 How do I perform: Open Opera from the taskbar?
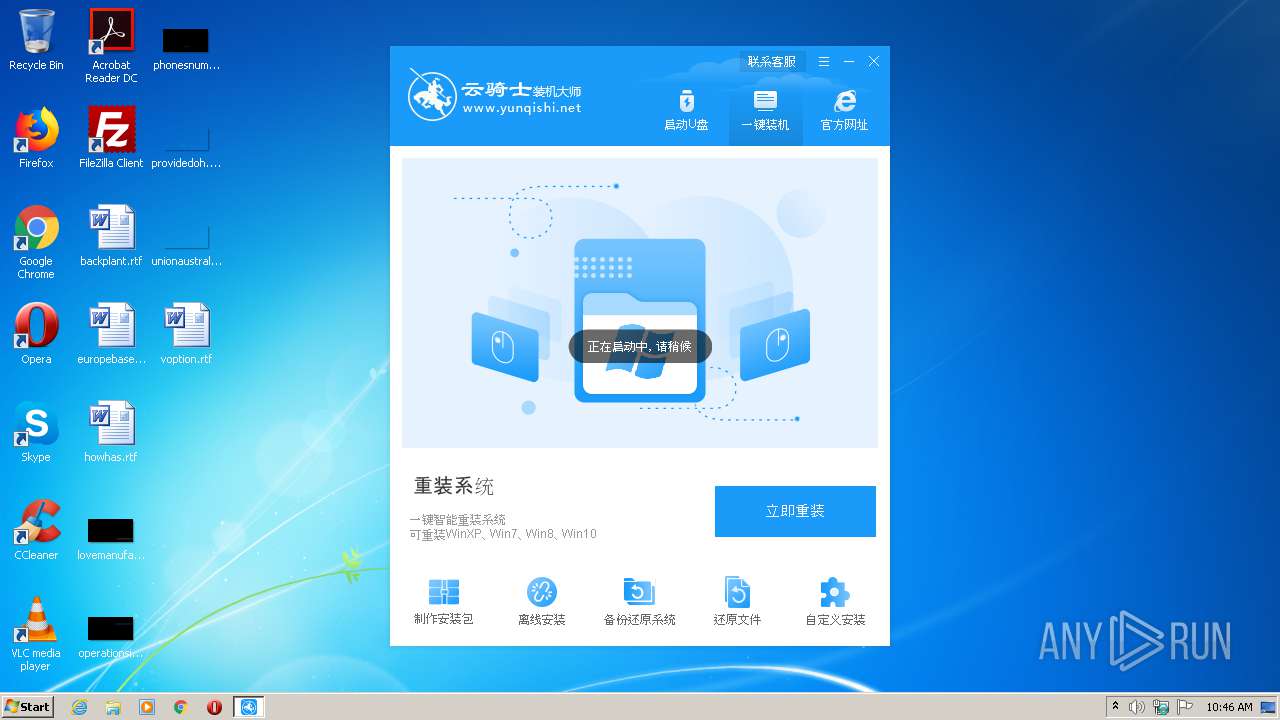tap(214, 707)
